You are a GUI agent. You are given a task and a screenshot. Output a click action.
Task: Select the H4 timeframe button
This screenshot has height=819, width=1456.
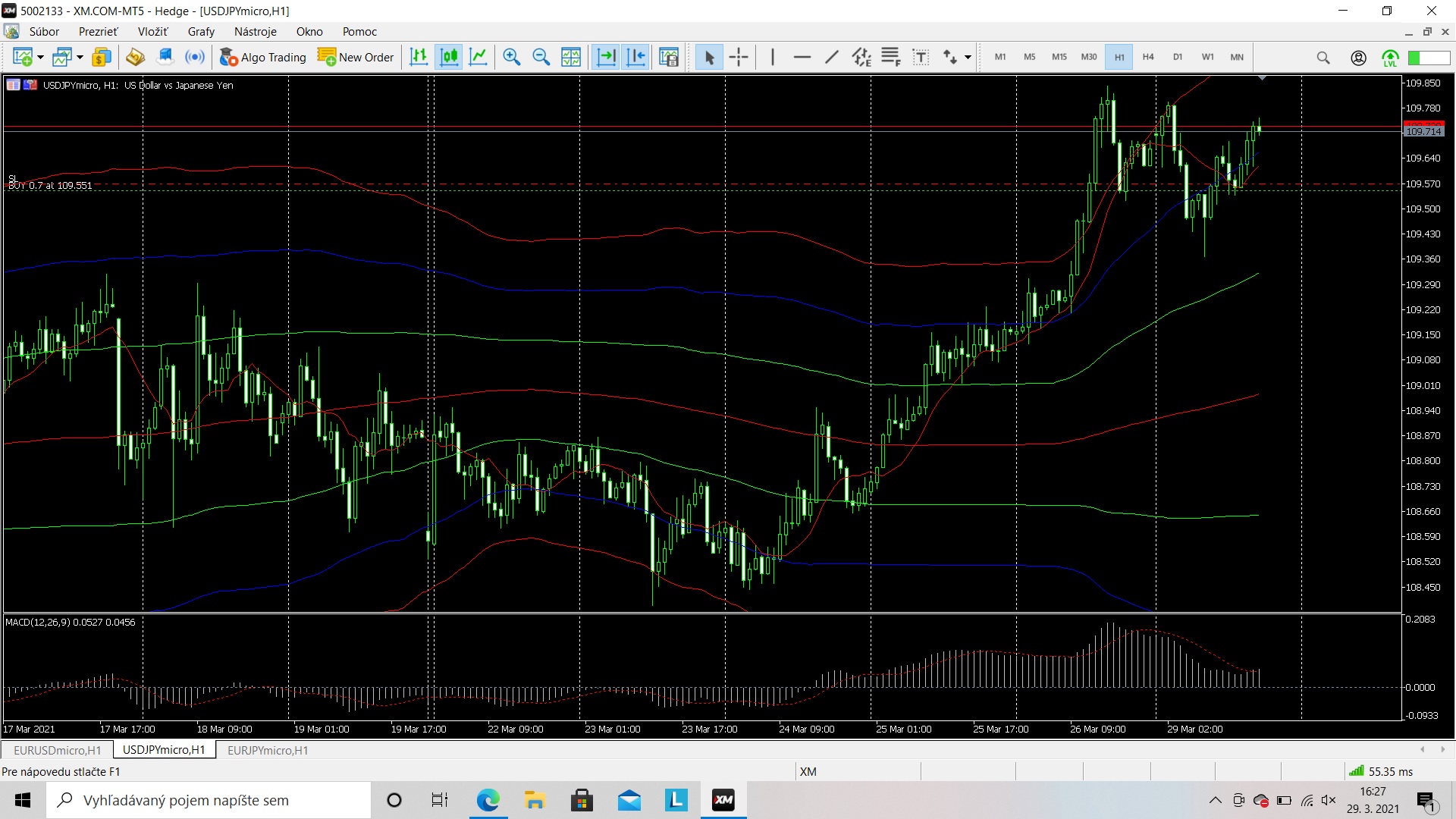pos(1148,57)
